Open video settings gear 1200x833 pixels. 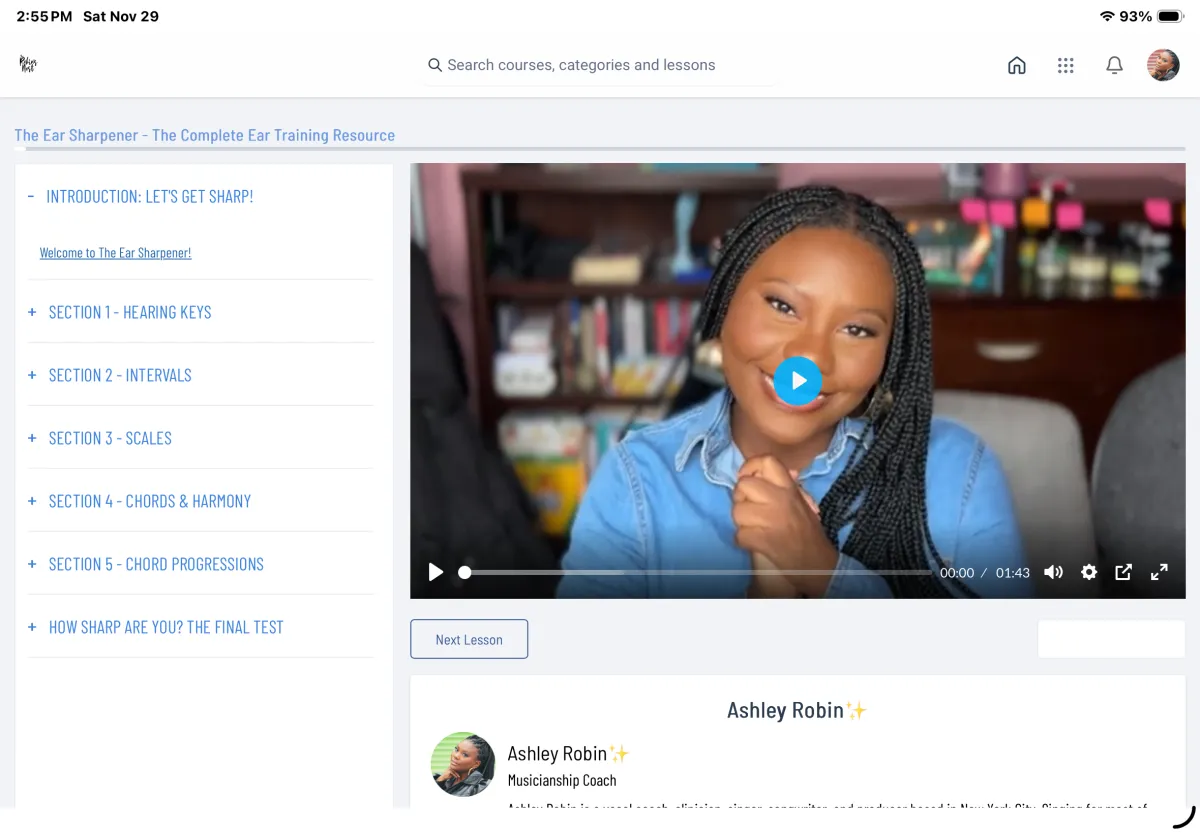click(x=1089, y=572)
